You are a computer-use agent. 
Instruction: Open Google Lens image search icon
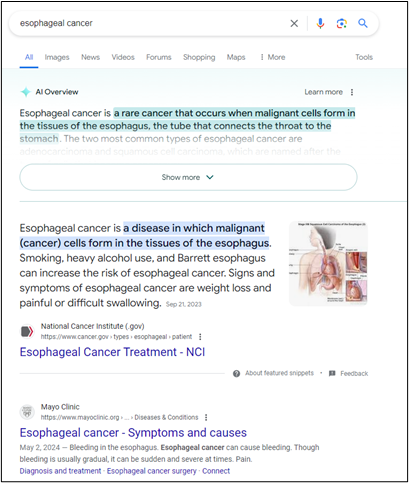point(342,23)
